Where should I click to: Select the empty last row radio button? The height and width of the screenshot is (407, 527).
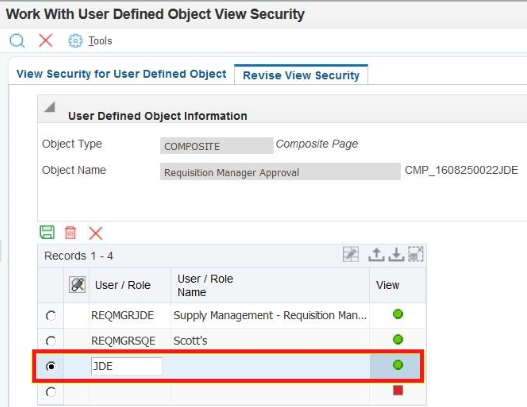click(x=51, y=392)
